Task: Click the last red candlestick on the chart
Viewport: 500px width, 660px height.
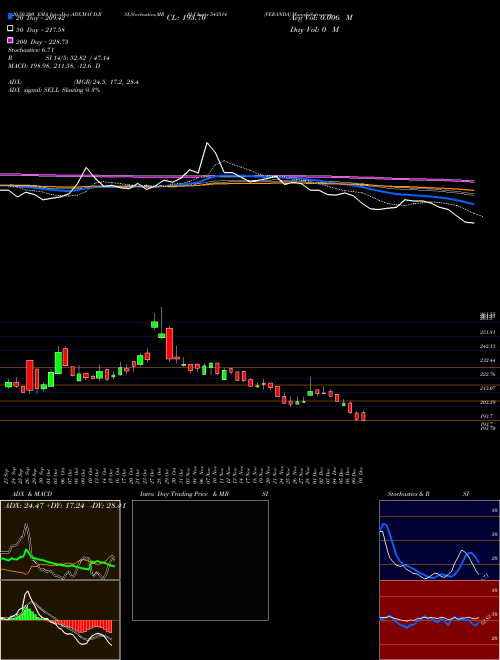Action: click(363, 416)
